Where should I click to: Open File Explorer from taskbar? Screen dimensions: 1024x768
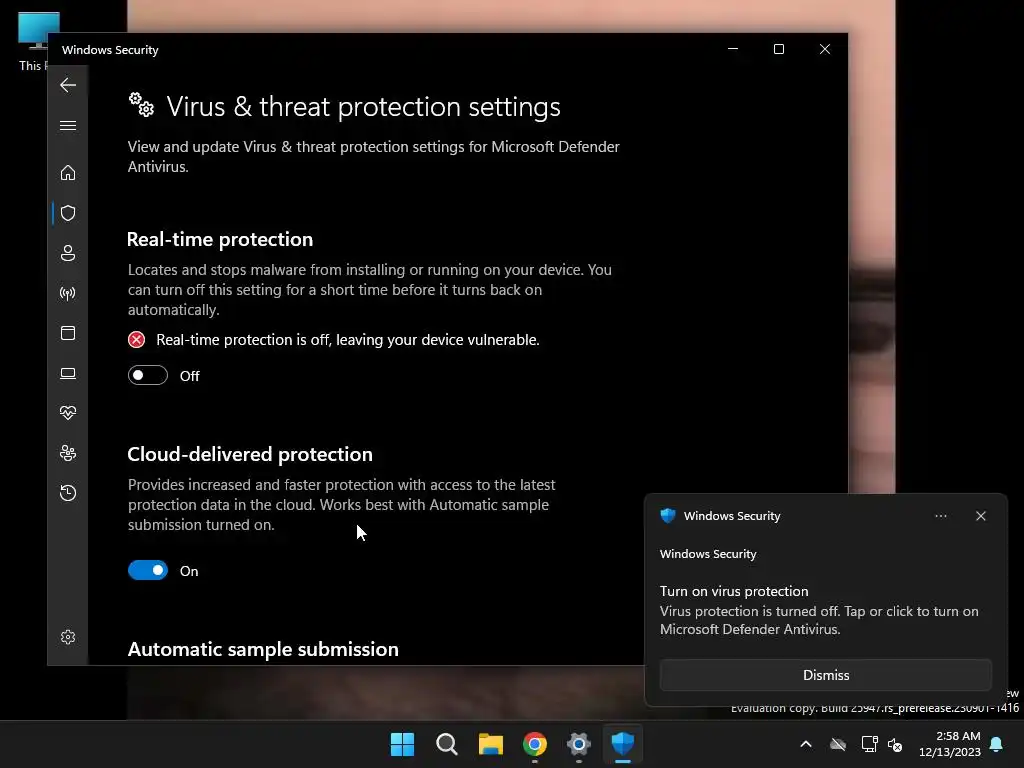click(x=490, y=744)
